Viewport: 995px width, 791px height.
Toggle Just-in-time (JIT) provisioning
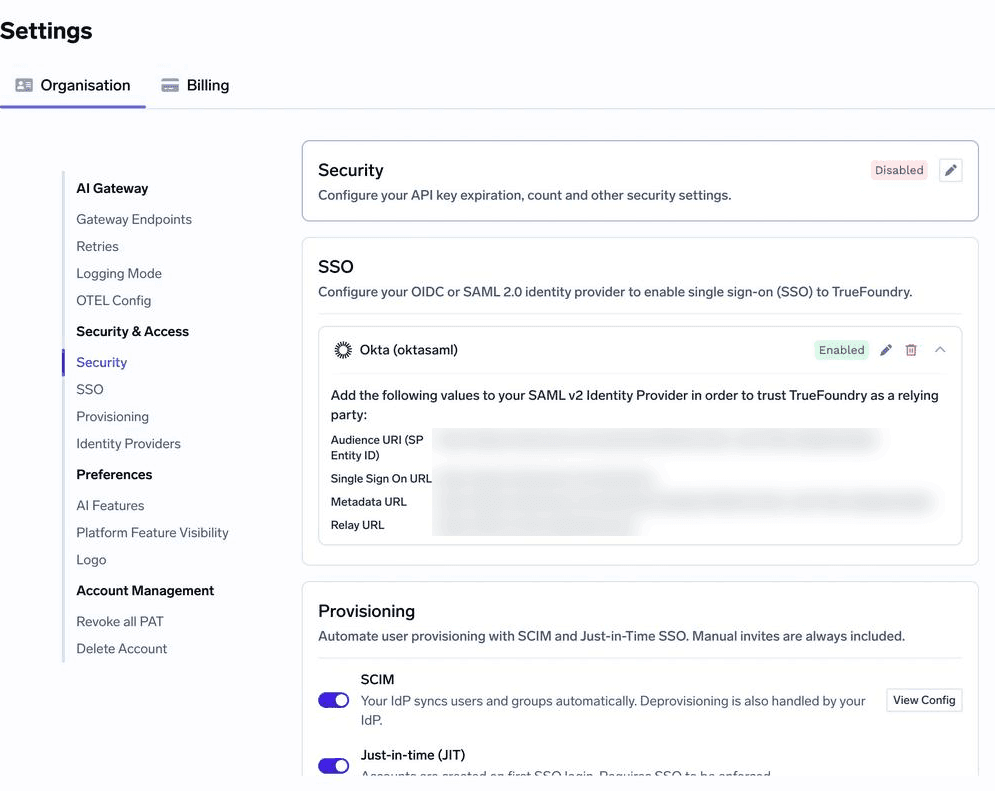pos(334,766)
